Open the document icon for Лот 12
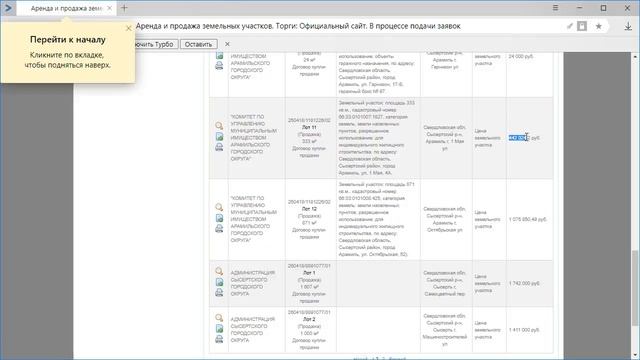 pos(219,218)
